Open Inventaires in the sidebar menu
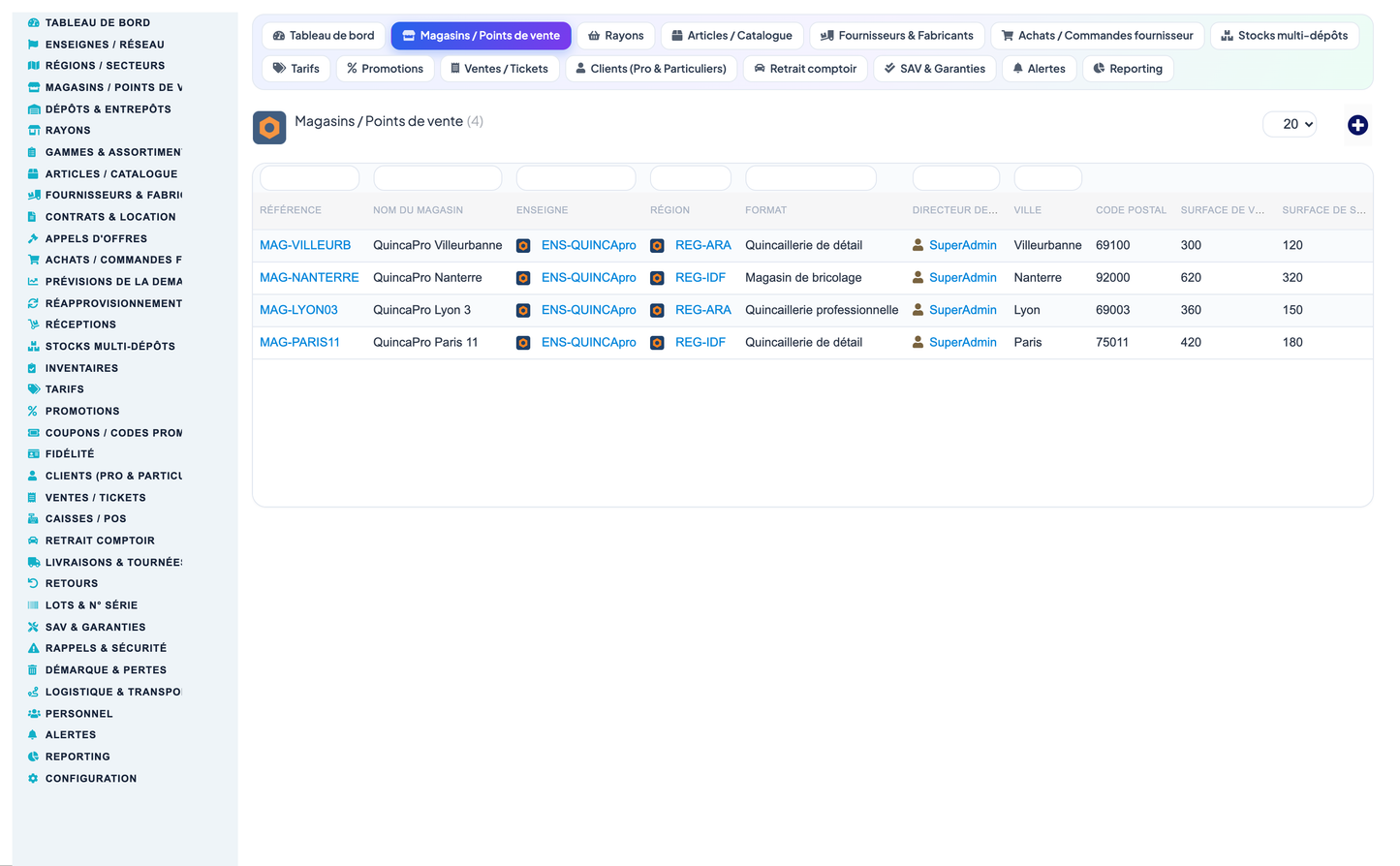This screenshot has width=1400, height=866. (81, 368)
